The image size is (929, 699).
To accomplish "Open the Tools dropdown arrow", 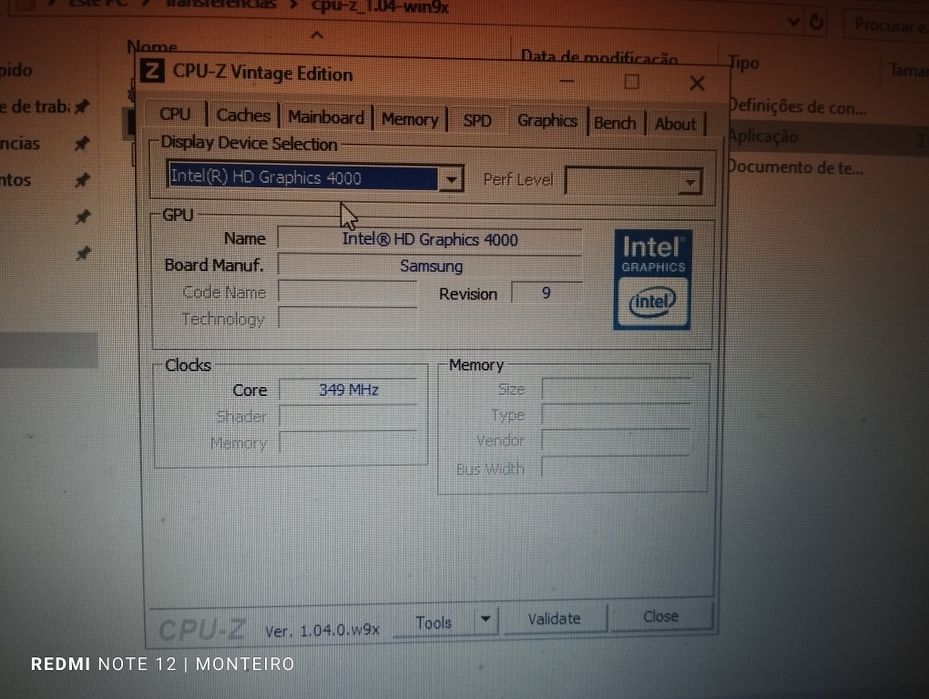I will 486,620.
